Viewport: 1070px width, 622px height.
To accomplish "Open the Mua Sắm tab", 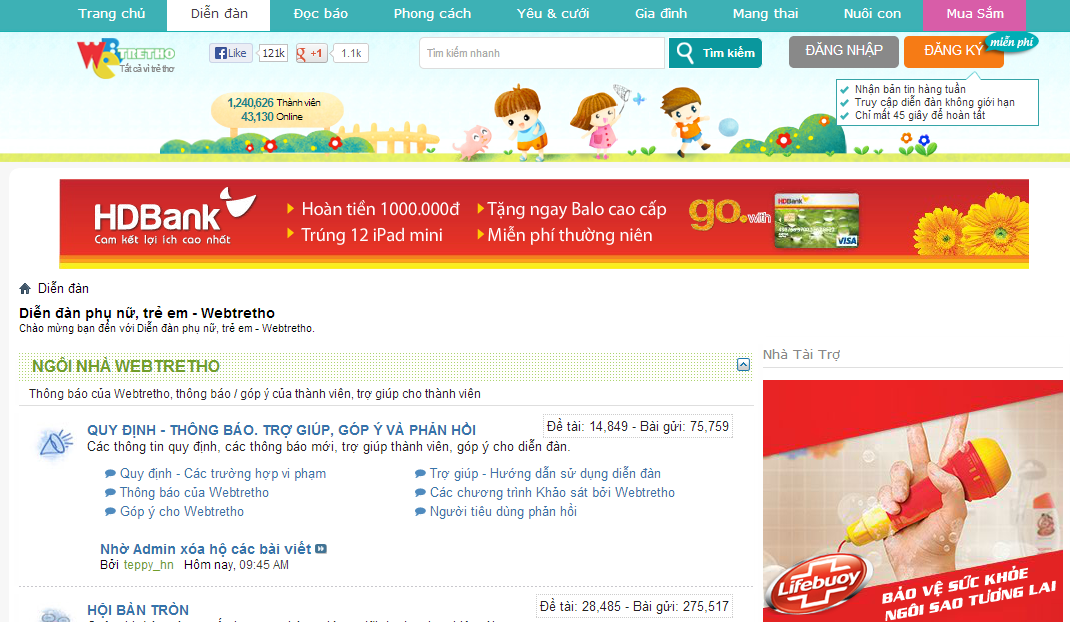I will (x=974, y=14).
